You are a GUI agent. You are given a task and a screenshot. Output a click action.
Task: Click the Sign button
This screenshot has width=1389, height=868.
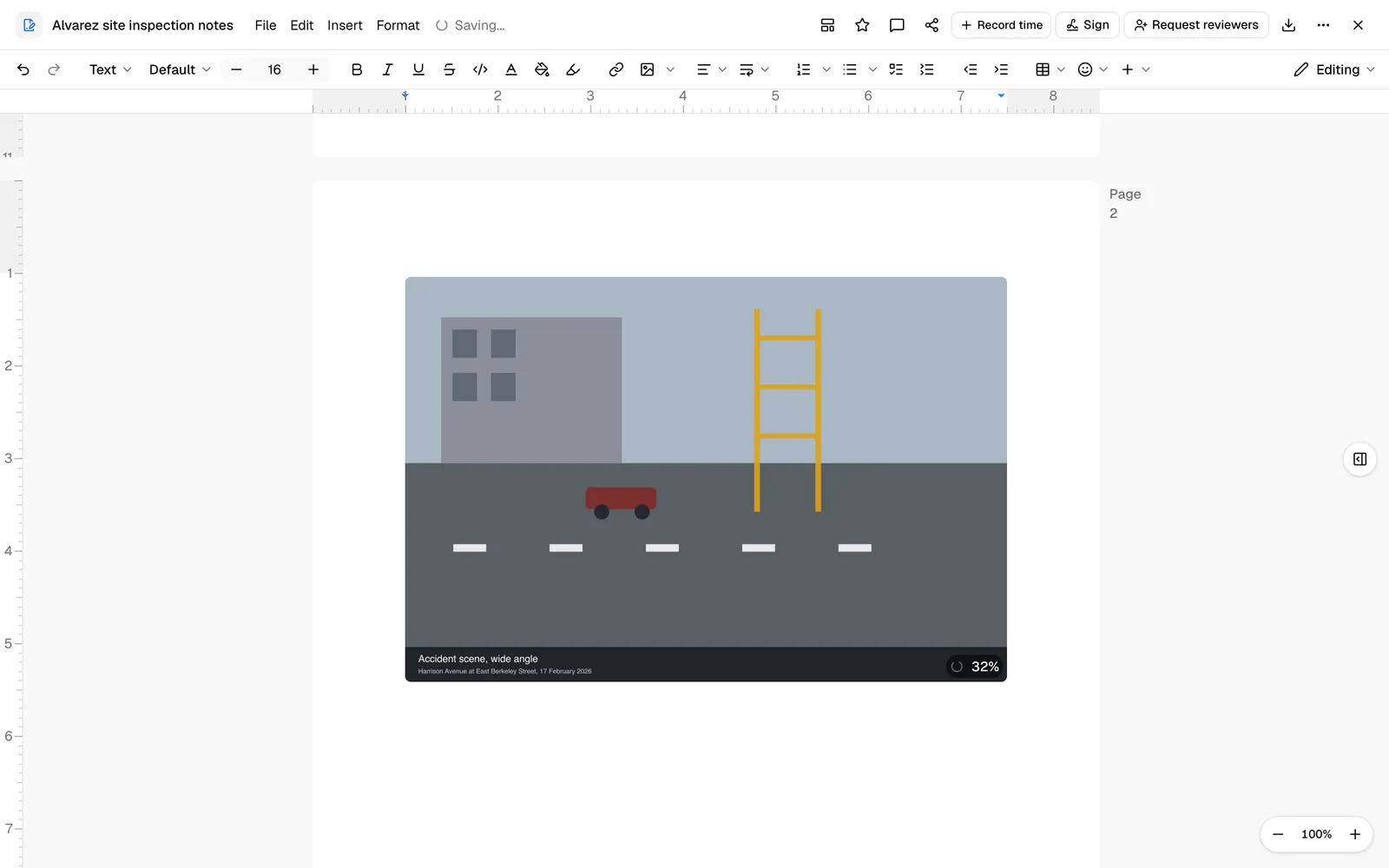point(1088,25)
